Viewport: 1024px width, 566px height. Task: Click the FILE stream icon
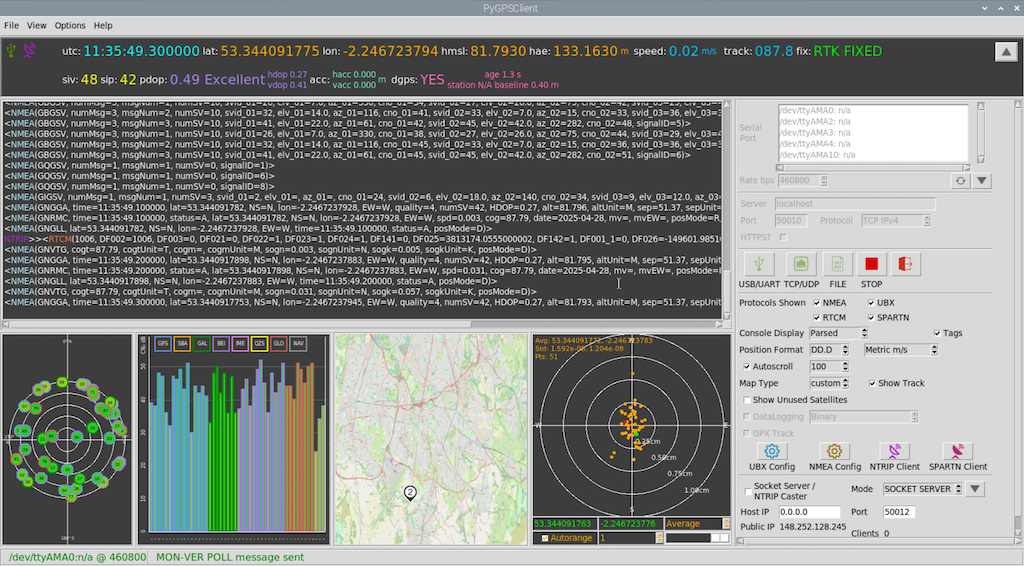click(x=837, y=264)
